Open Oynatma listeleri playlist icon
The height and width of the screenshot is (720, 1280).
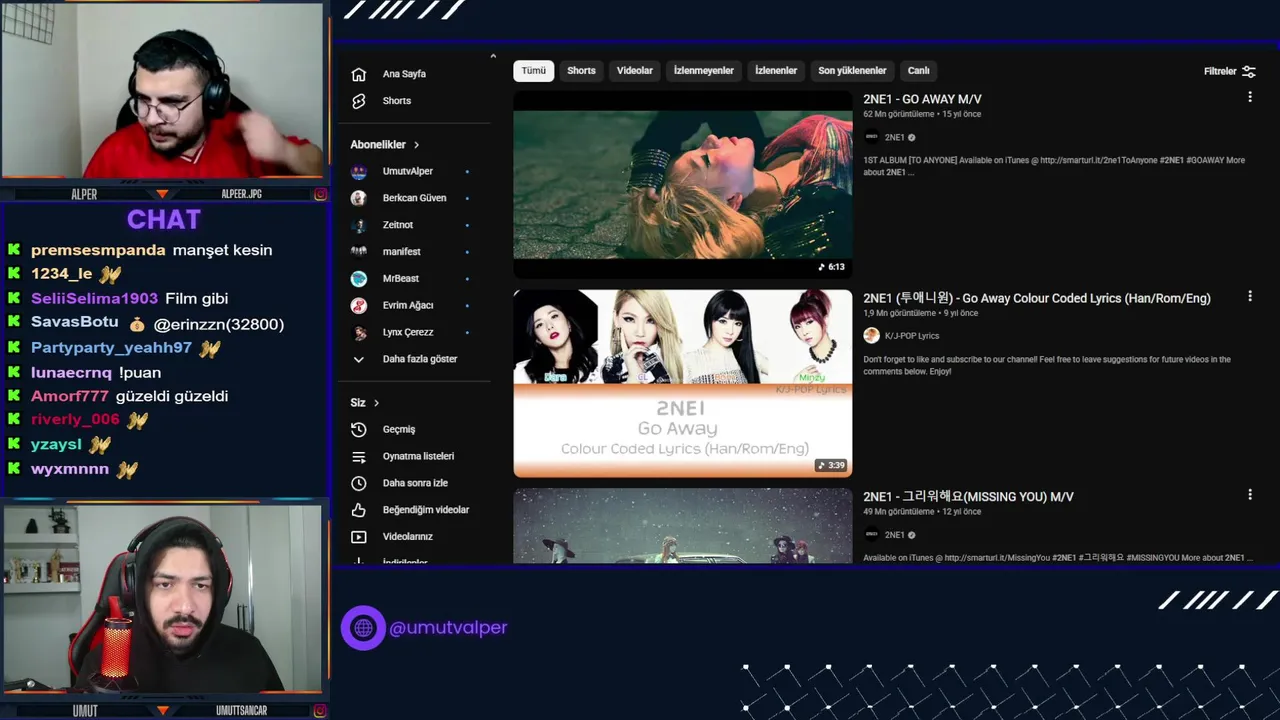click(359, 456)
